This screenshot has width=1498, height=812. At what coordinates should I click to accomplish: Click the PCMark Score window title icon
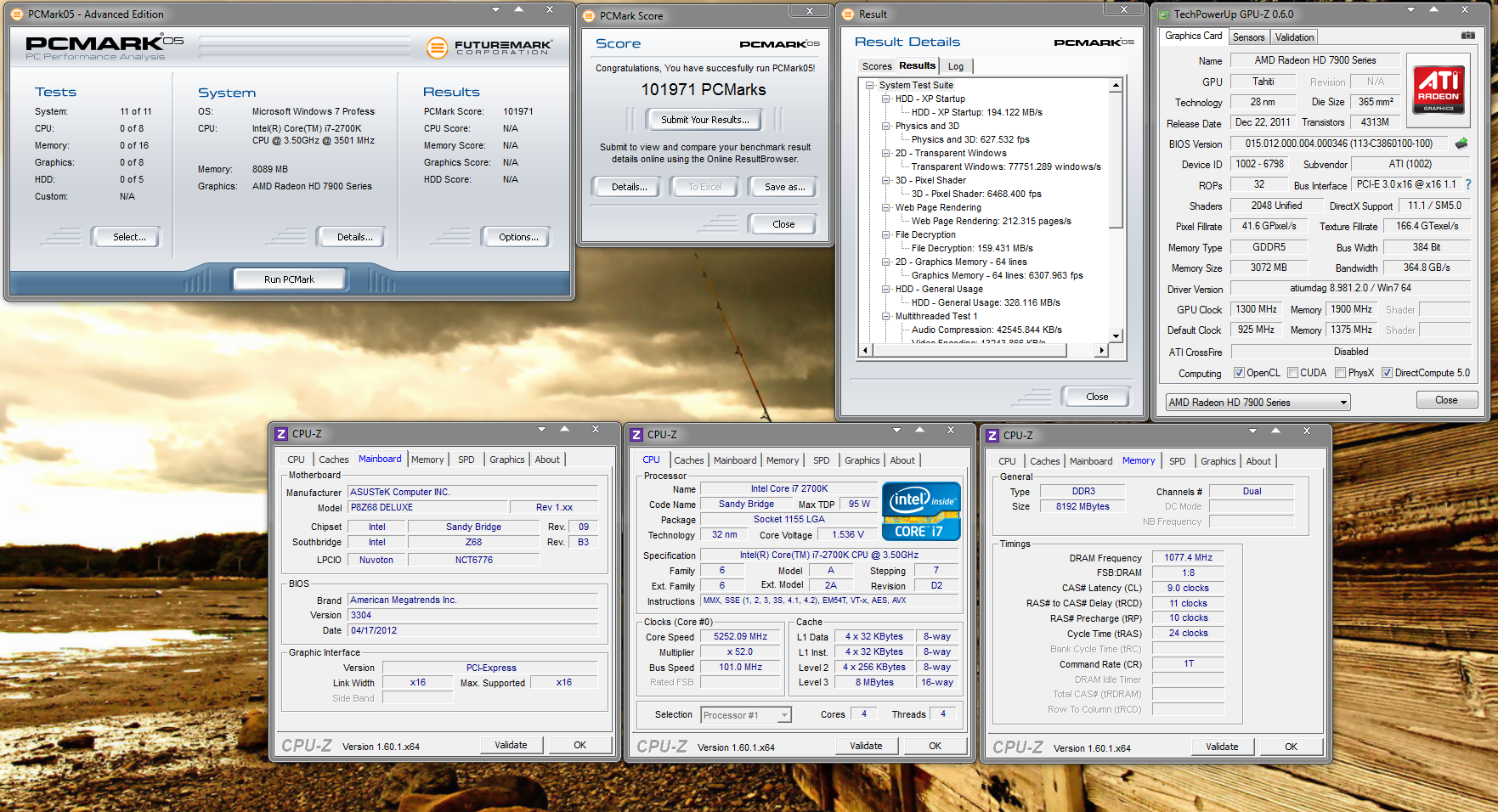coord(589,16)
